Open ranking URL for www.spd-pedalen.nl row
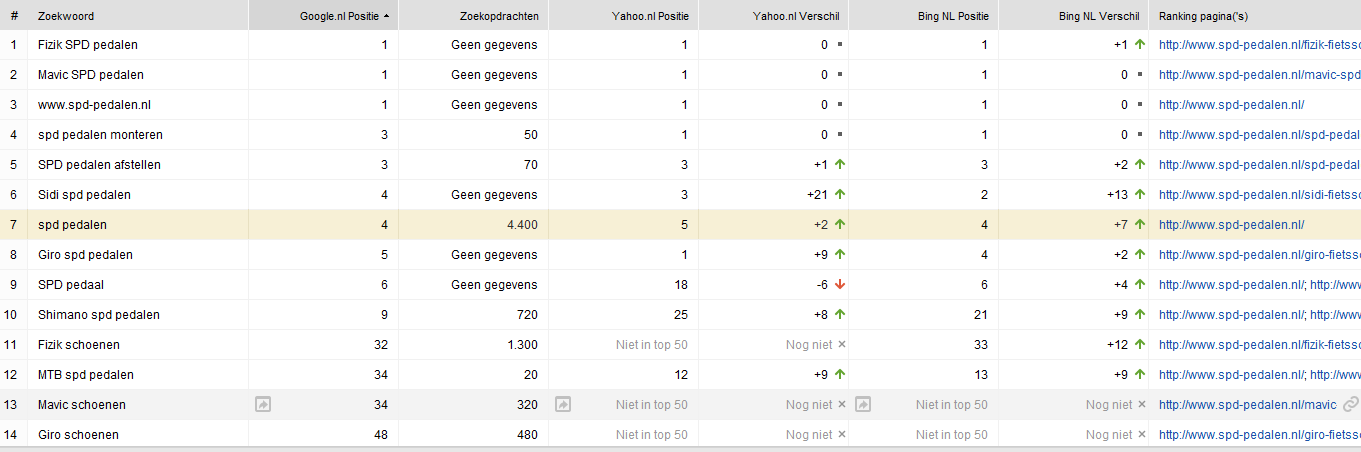This screenshot has height=452, width=1361. pyautogui.click(x=1231, y=105)
